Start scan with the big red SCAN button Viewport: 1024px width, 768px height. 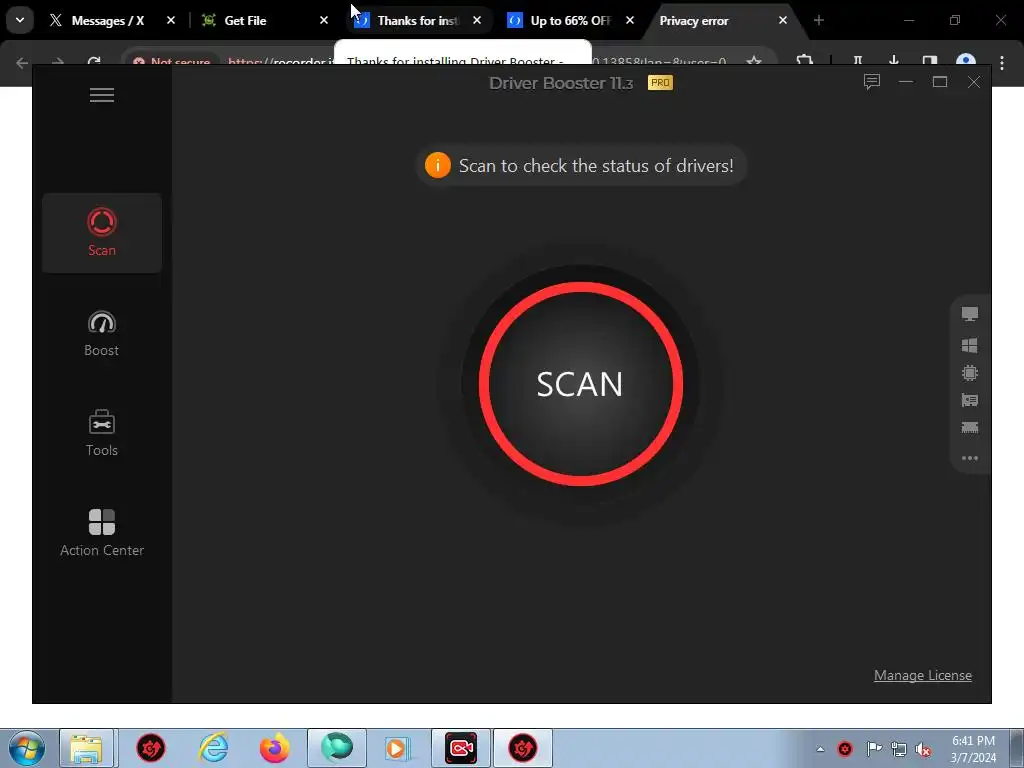581,384
